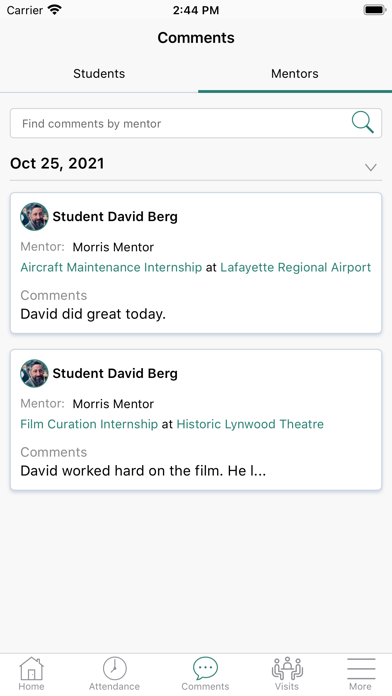Tap the Oct 25, 2021 date header

pyautogui.click(x=57, y=163)
